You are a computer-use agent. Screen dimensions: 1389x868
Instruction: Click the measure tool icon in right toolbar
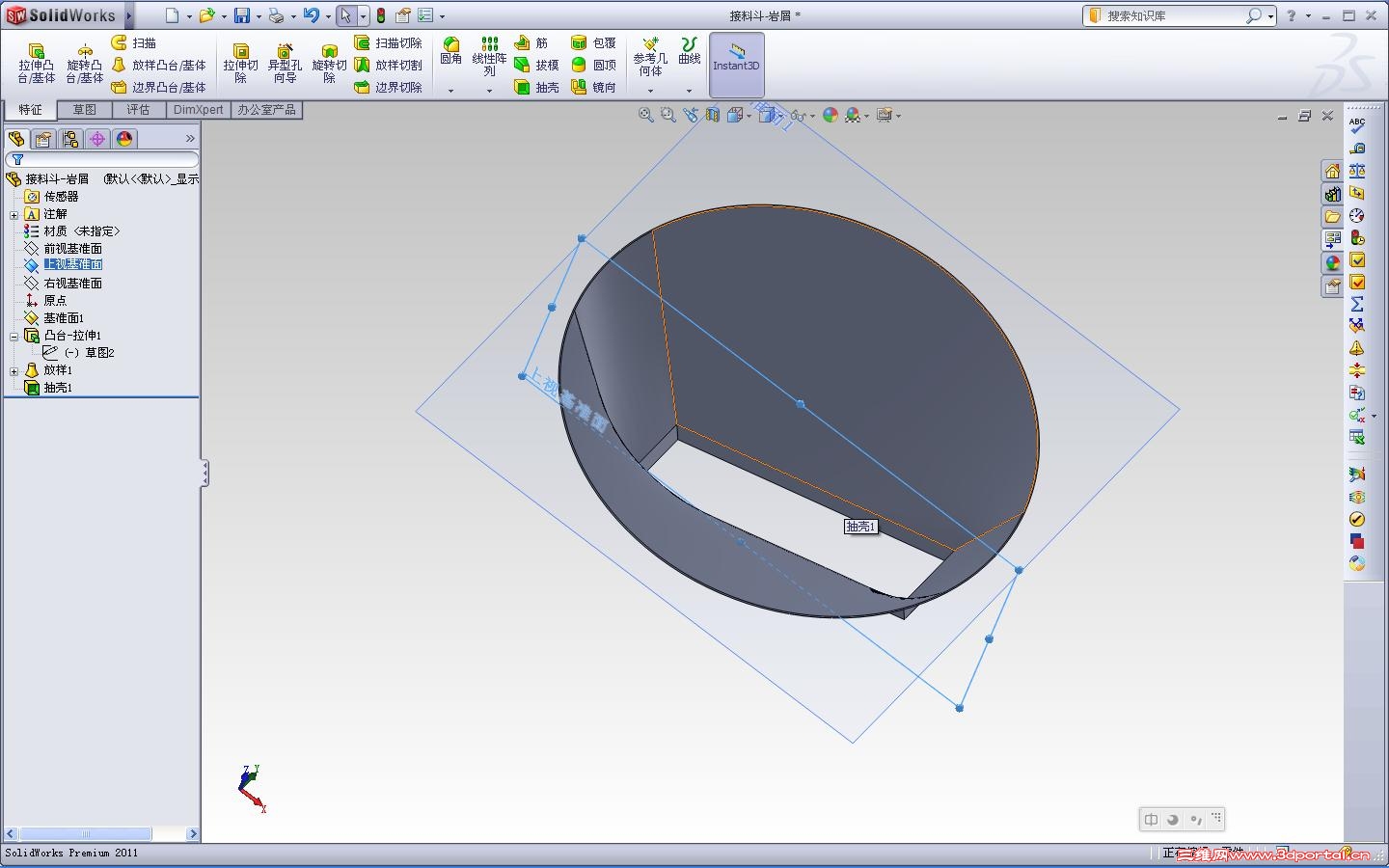coord(1357,148)
